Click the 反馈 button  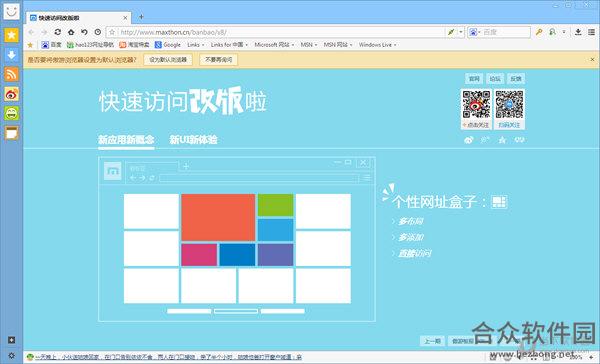pos(516,78)
